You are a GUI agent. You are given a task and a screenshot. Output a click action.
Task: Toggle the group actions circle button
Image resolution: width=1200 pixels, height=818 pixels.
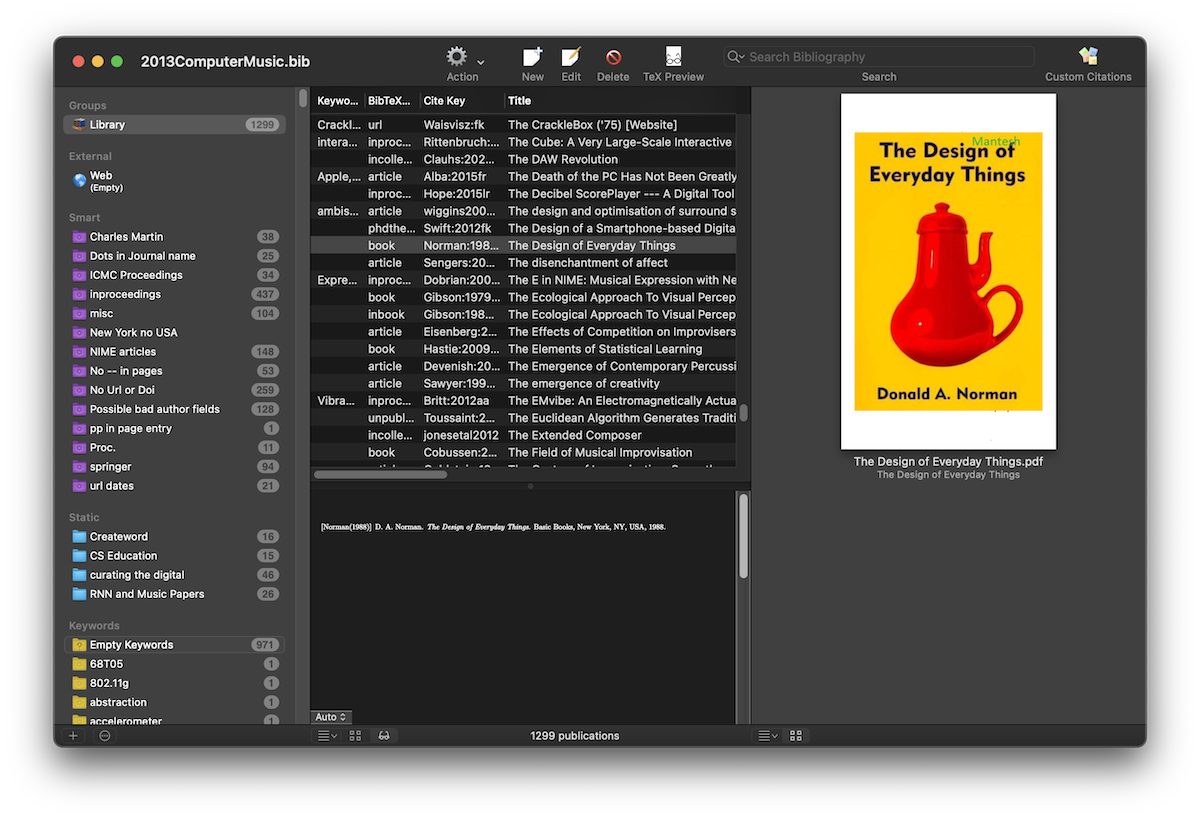(104, 735)
